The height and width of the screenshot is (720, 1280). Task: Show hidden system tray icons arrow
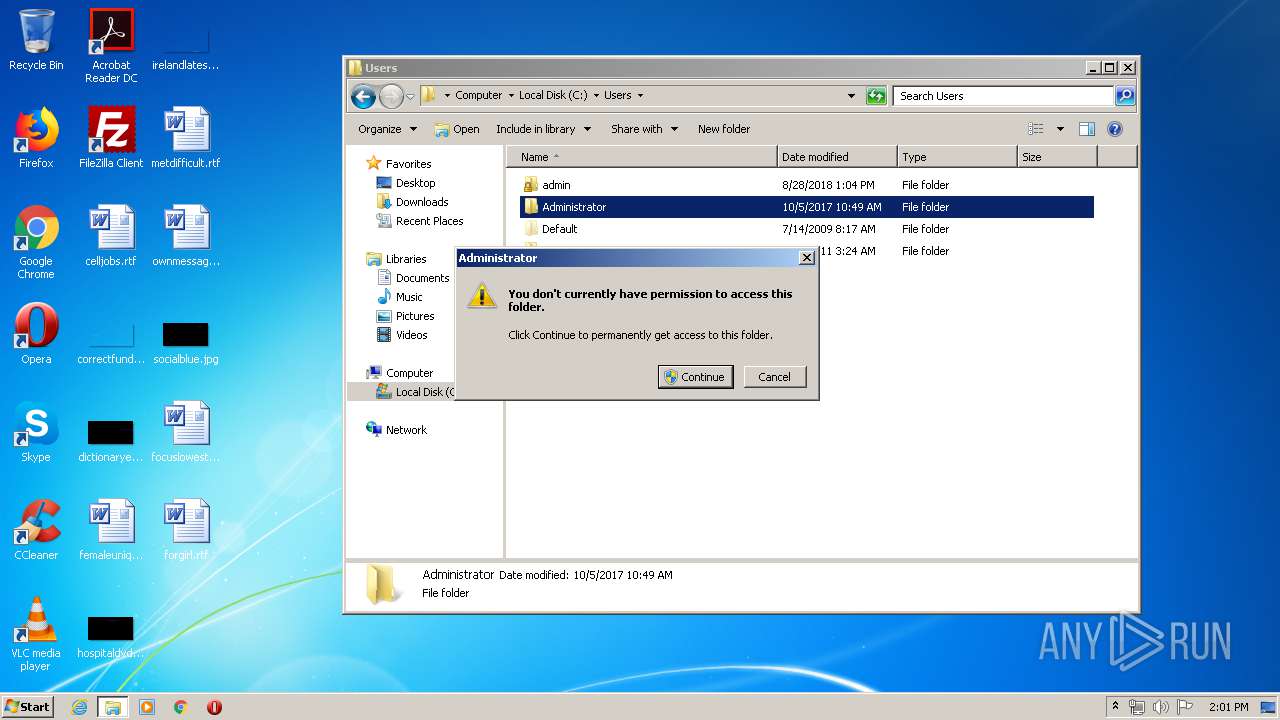coord(1115,707)
